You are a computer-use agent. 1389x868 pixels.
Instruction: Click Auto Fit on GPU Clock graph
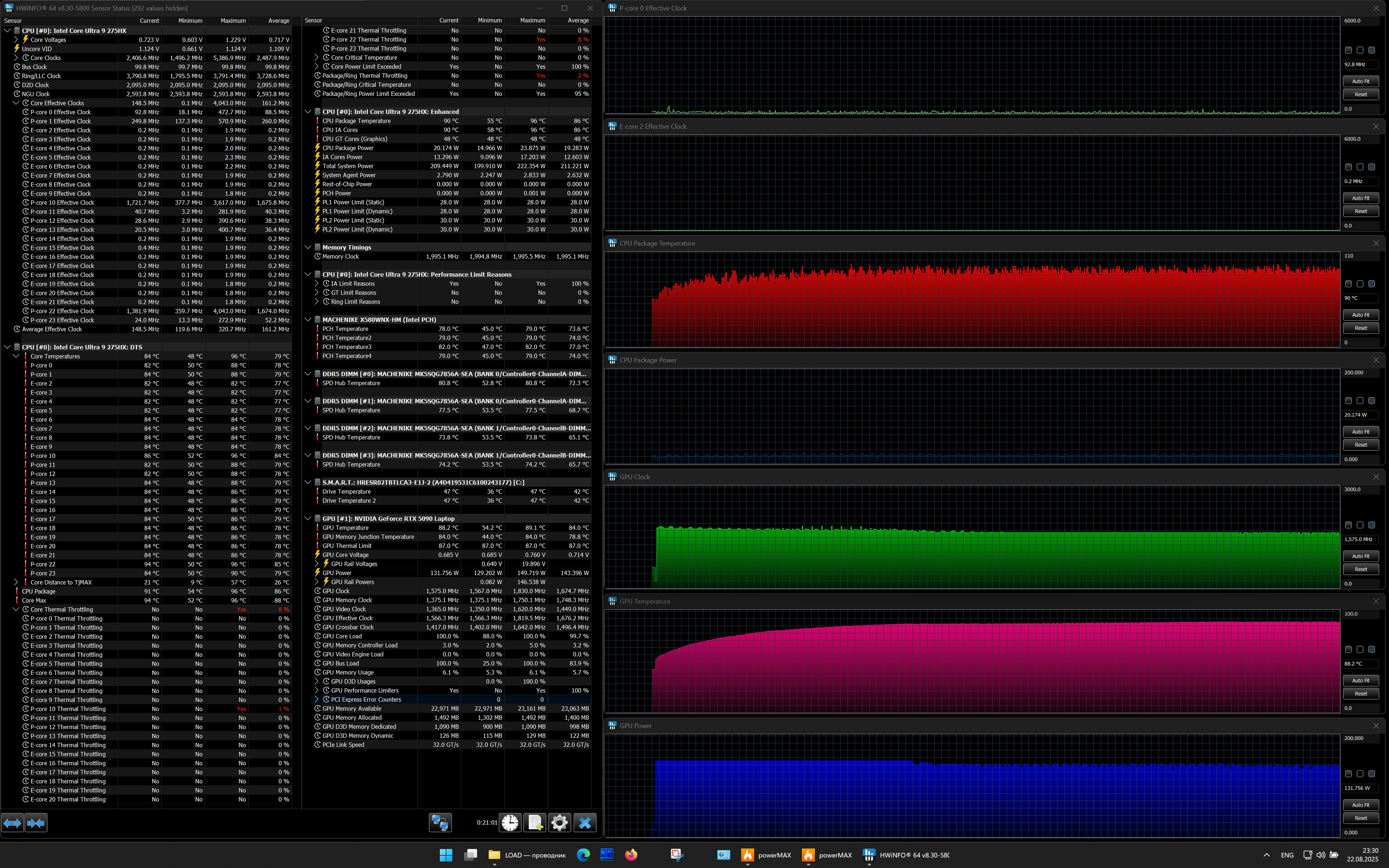click(x=1360, y=556)
